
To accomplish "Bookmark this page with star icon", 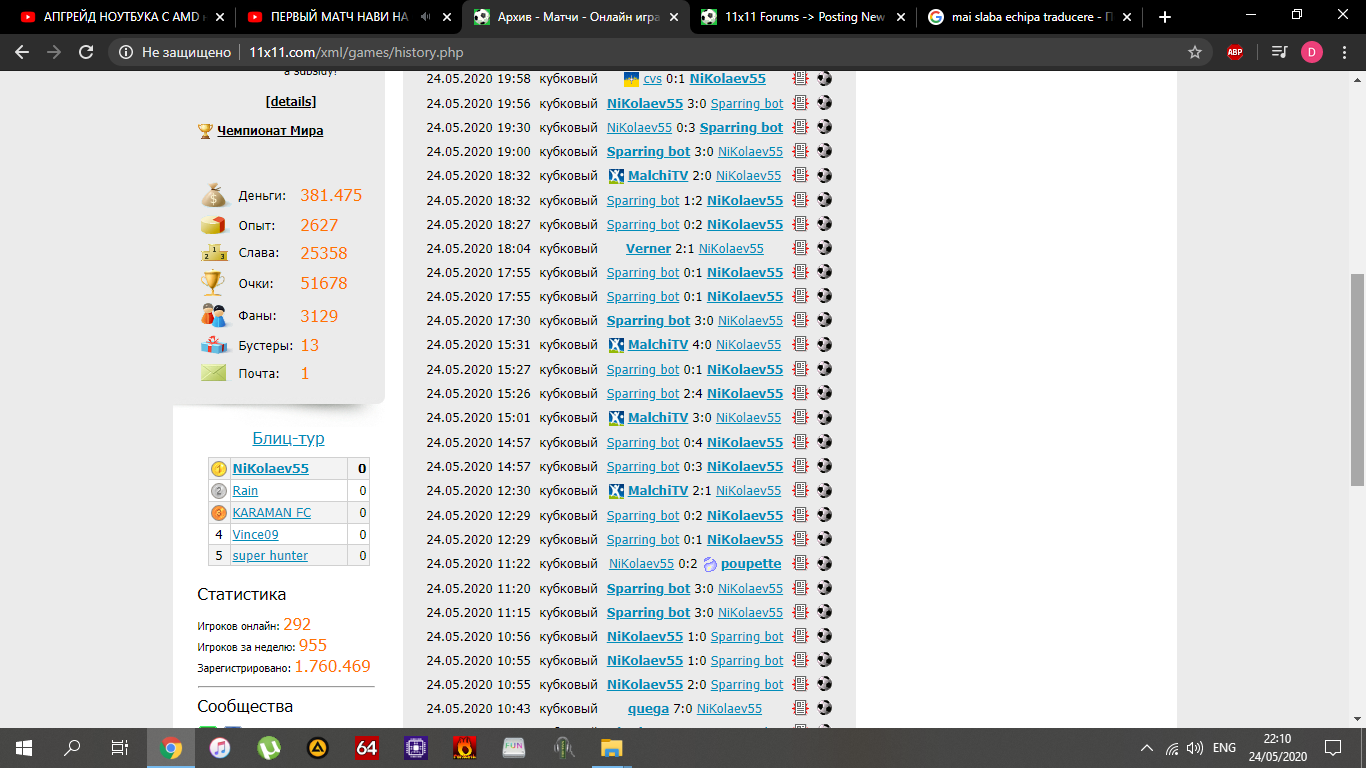I will pos(1194,53).
